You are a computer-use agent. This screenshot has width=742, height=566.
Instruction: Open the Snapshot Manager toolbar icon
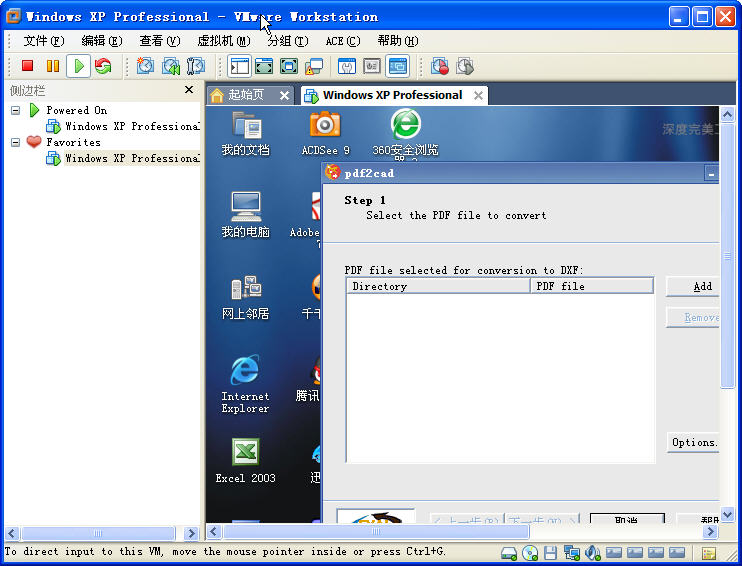point(196,67)
